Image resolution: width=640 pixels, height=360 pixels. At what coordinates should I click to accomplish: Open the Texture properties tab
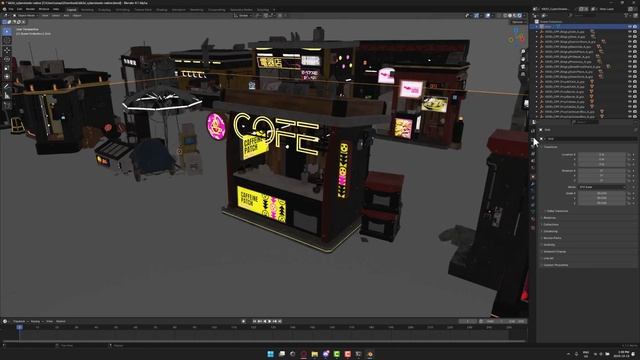(533, 227)
